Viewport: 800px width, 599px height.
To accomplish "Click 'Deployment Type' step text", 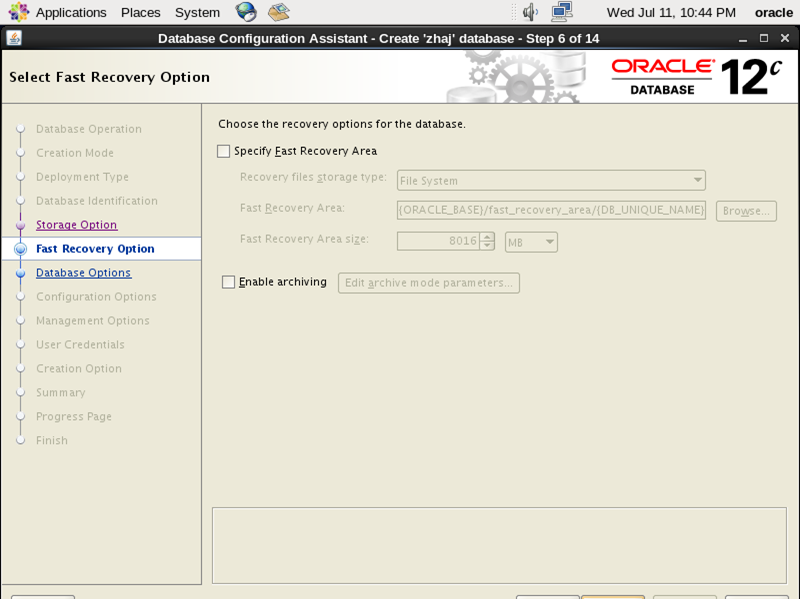I will tap(82, 177).
